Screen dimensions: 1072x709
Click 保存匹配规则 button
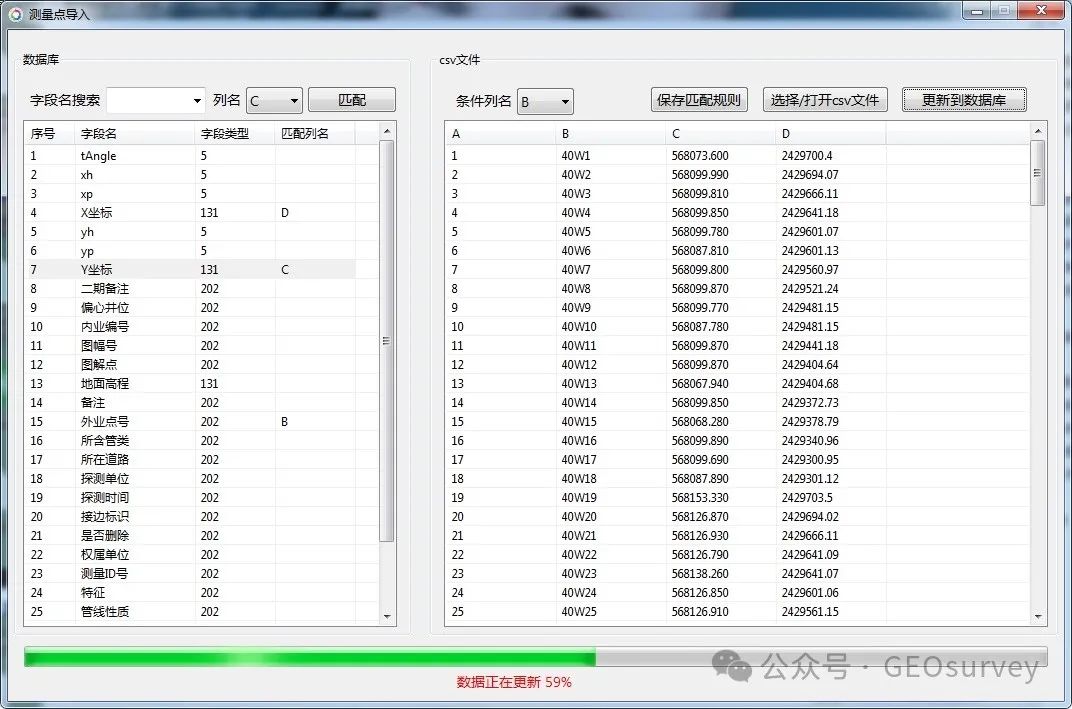point(699,100)
